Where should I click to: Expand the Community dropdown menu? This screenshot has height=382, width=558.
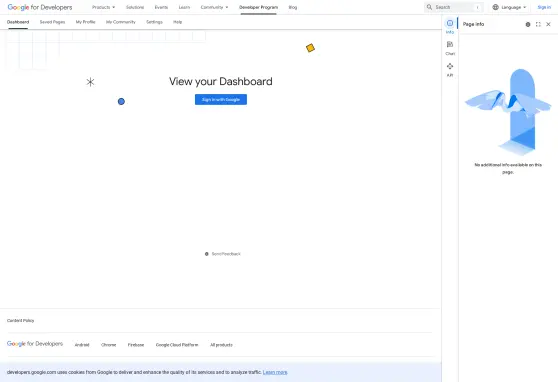(x=214, y=7)
